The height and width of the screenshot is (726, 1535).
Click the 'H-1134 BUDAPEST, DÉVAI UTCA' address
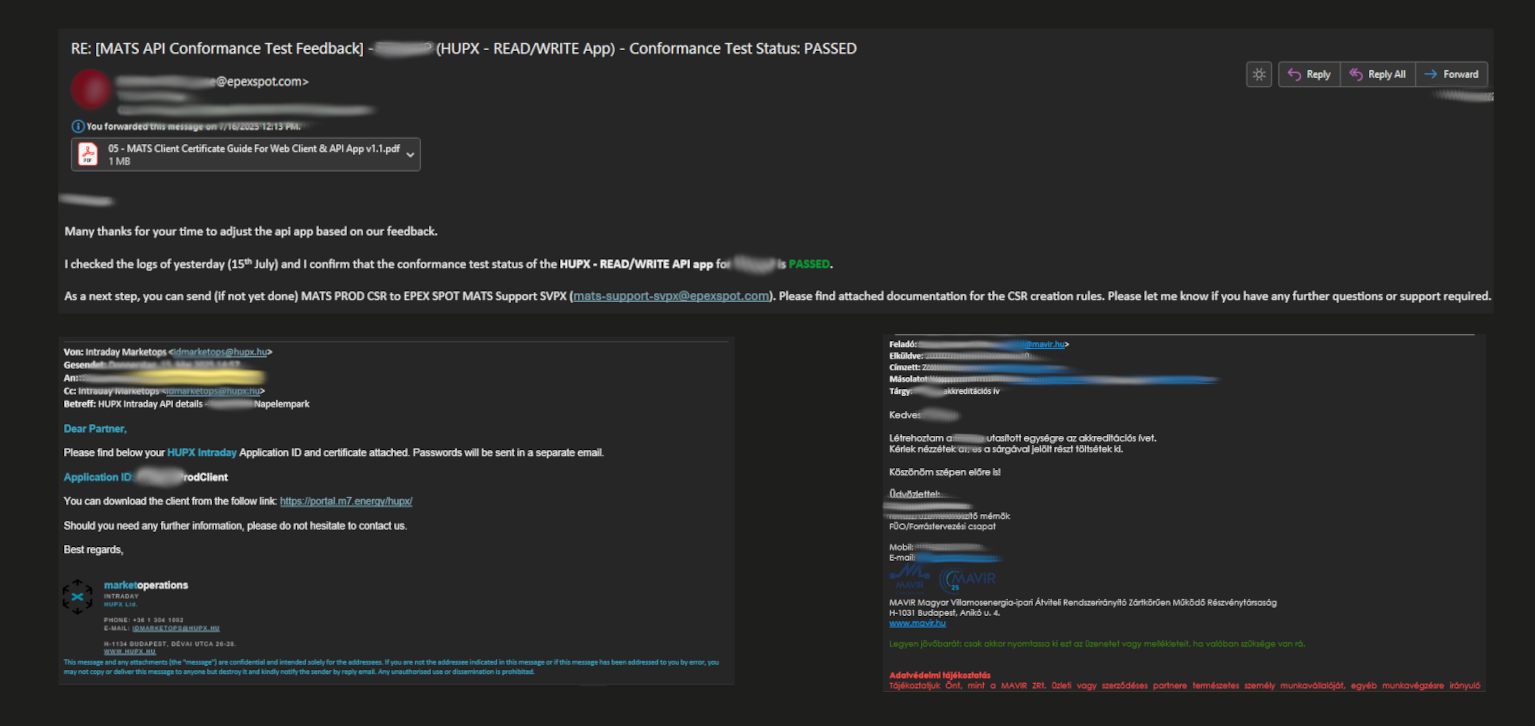(x=171, y=643)
